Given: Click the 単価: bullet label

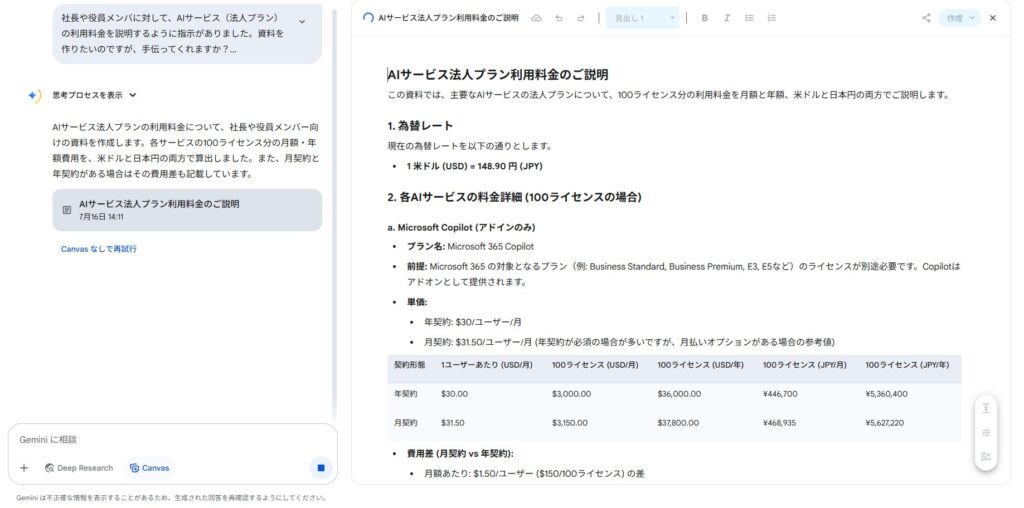Looking at the screenshot, I should (x=417, y=302).
